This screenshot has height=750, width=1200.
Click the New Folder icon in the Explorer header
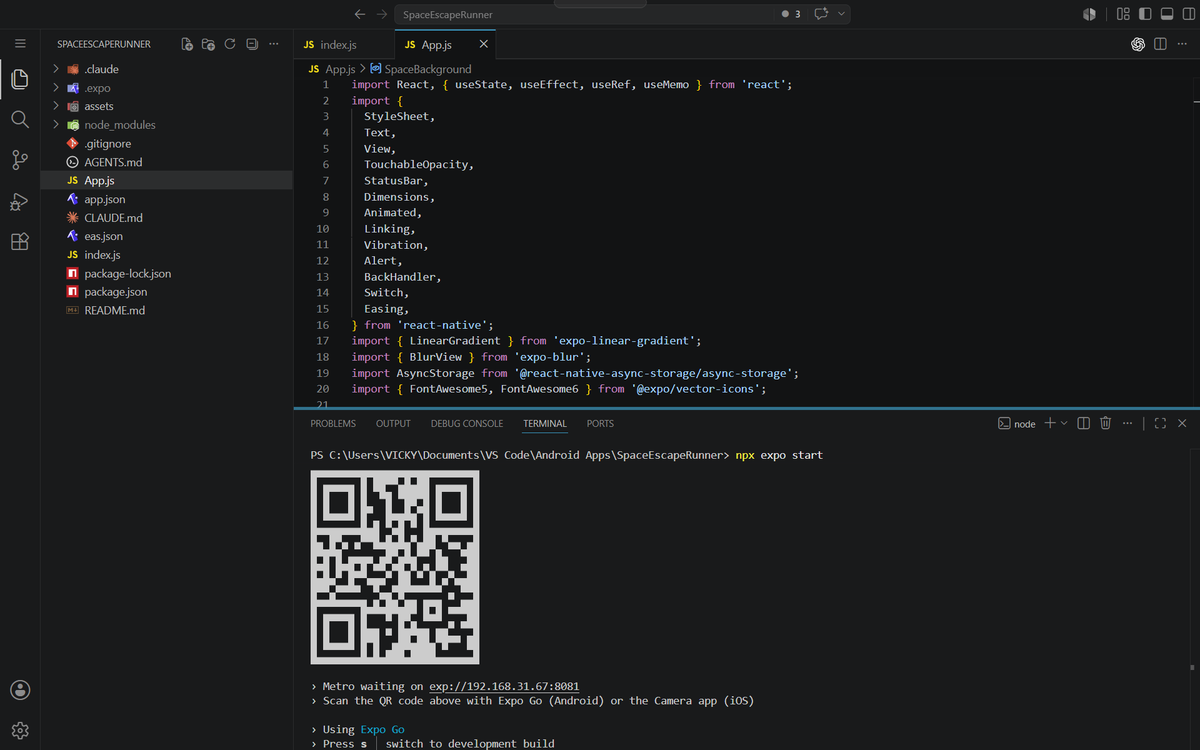(x=208, y=44)
